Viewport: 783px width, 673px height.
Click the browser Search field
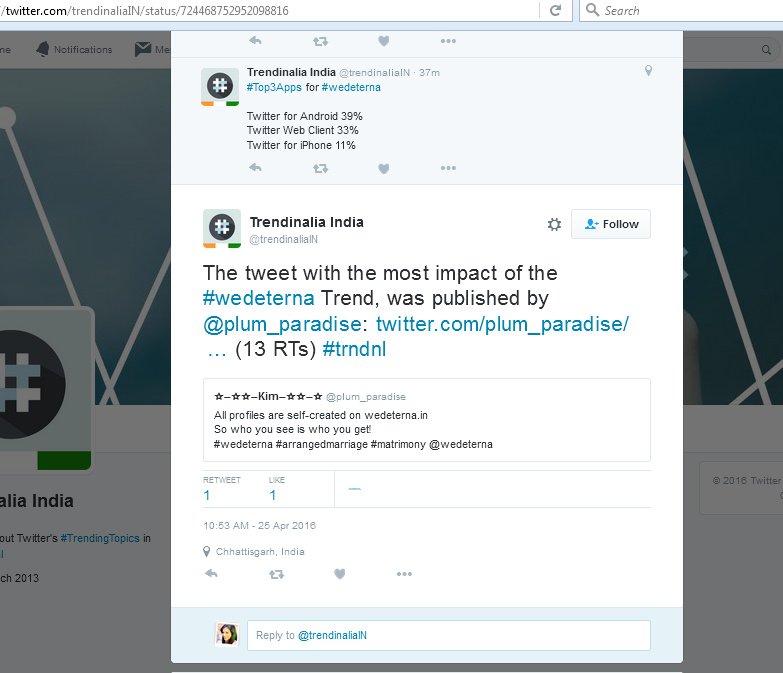681,10
